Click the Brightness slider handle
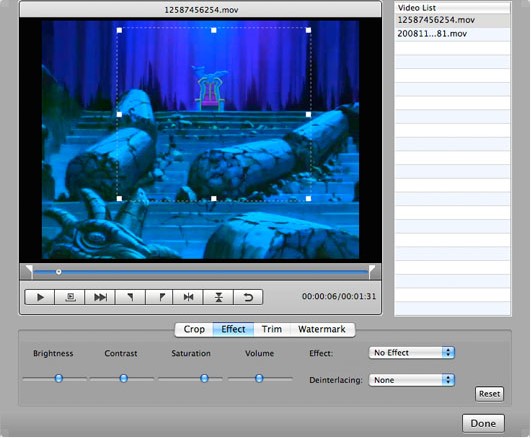This screenshot has width=531, height=438. 59,378
